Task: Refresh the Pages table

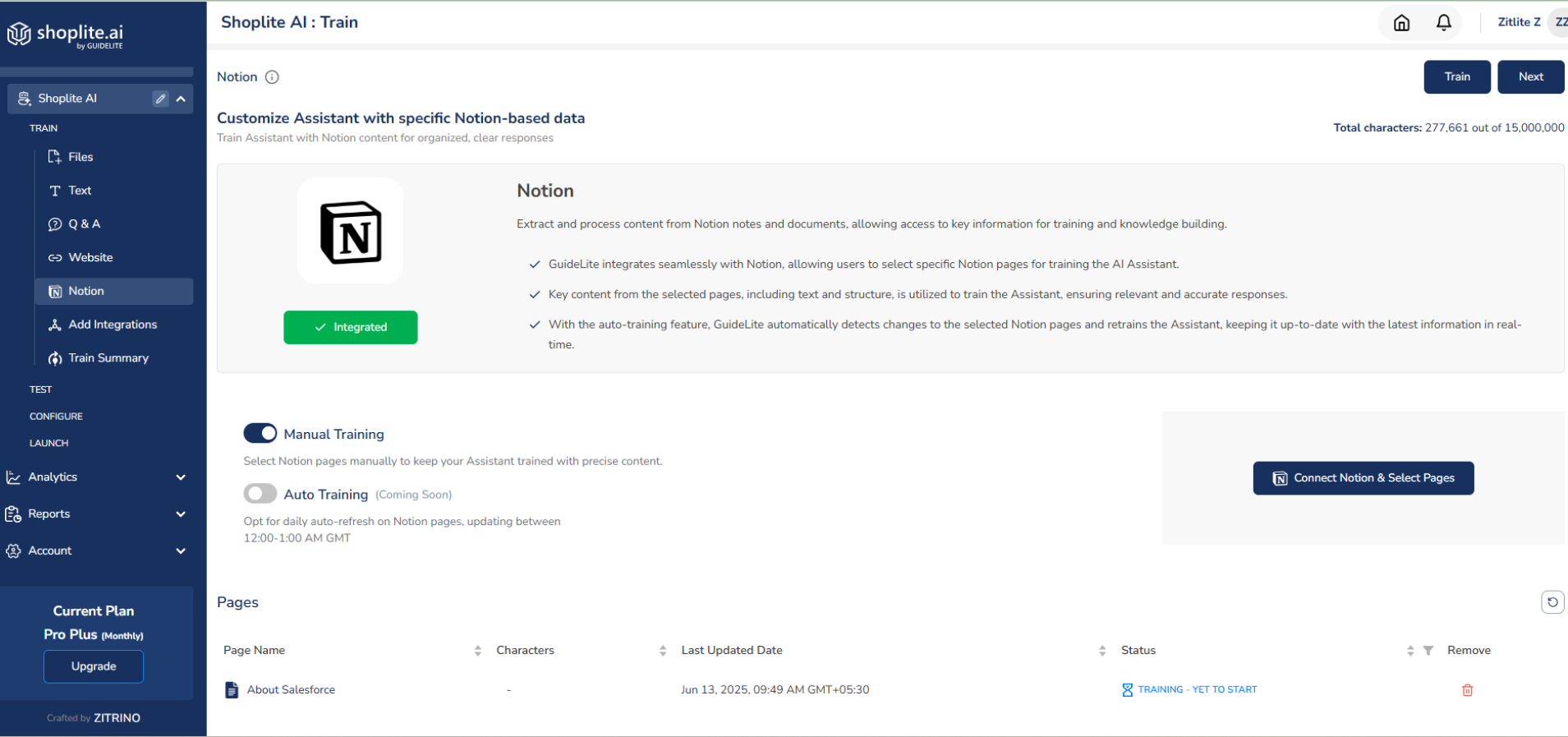Action: point(1552,602)
